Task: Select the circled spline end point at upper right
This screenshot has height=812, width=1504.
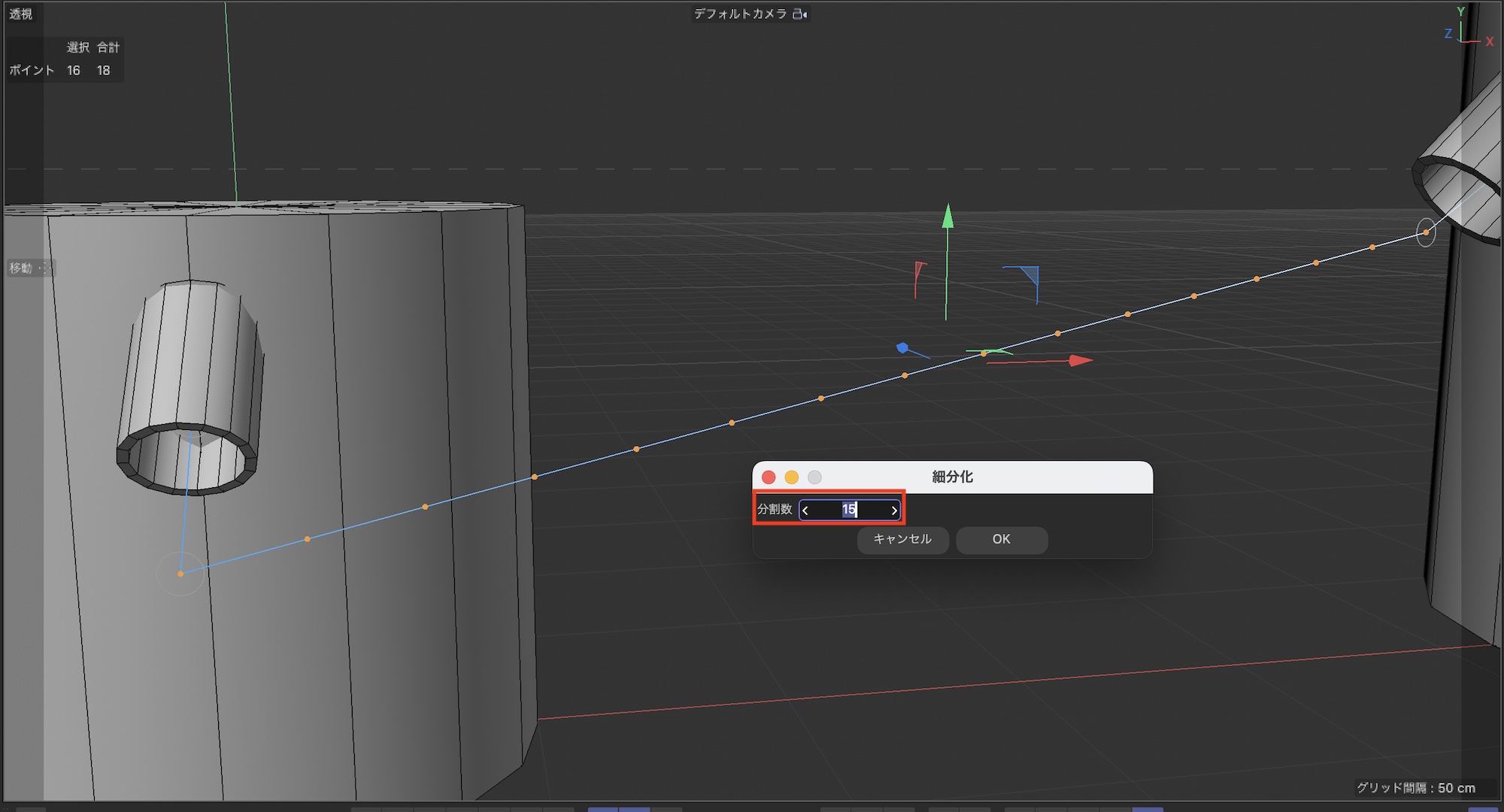Action: tap(1426, 232)
